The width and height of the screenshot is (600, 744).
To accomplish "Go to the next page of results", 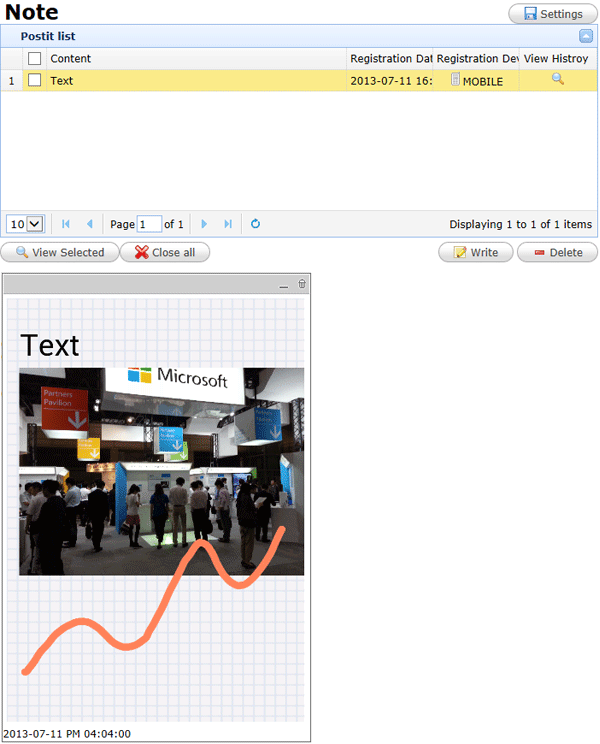I will point(204,224).
